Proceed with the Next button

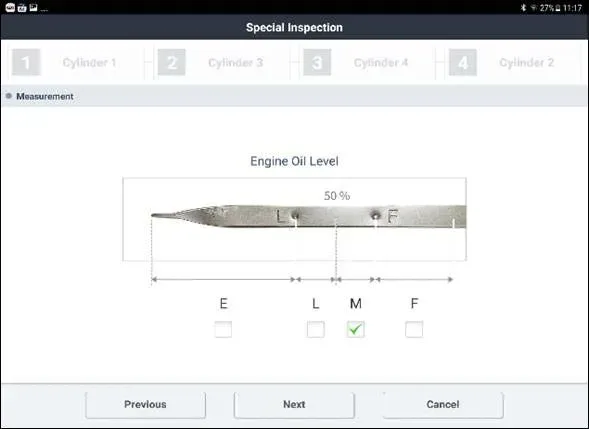click(x=294, y=405)
